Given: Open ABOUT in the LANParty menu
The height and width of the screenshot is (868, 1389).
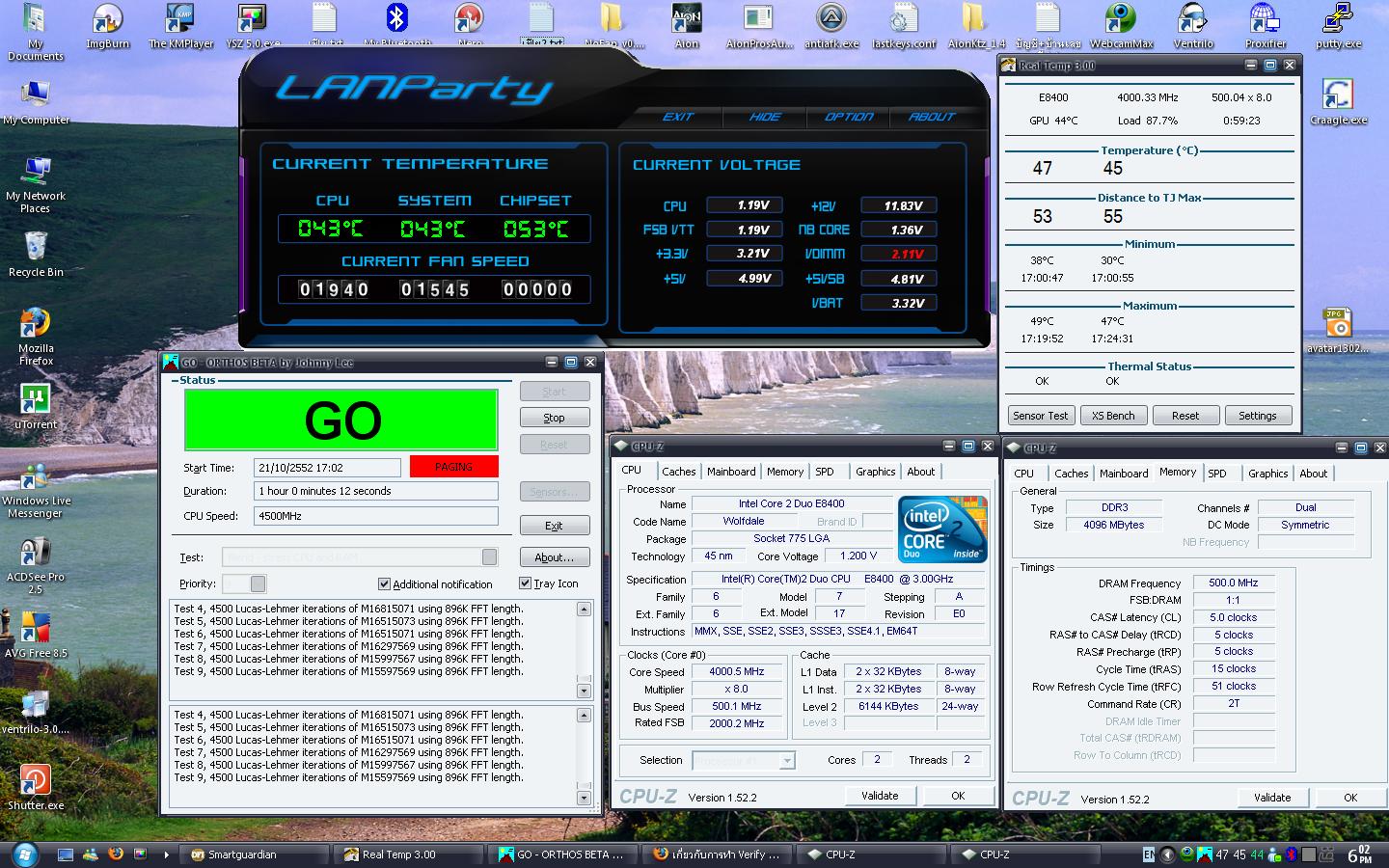Looking at the screenshot, I should click(x=932, y=117).
